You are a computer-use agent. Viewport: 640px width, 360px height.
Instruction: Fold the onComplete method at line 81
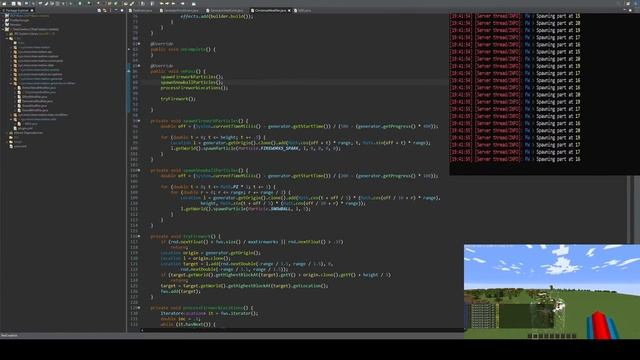(x=139, y=44)
